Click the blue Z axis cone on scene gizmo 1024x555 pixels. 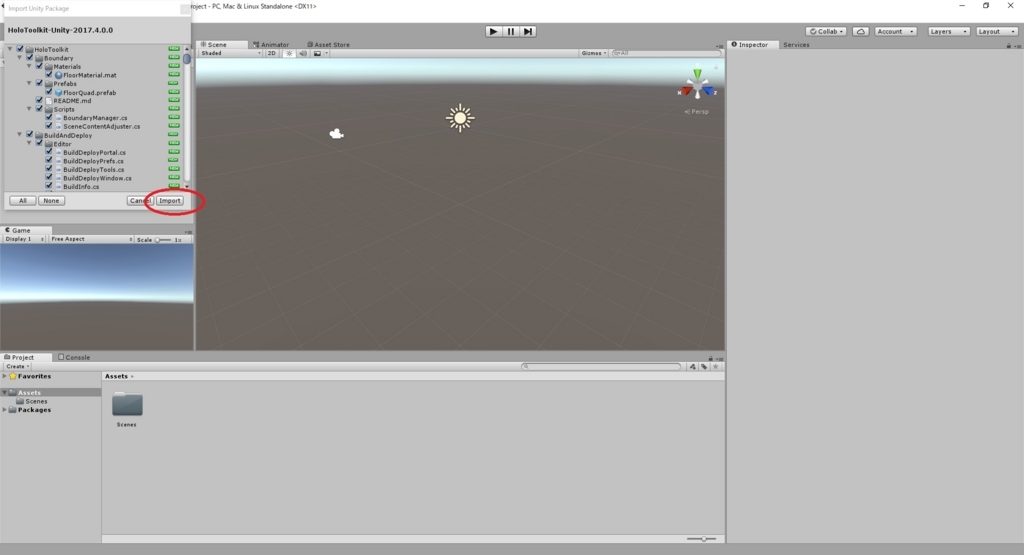(x=709, y=91)
